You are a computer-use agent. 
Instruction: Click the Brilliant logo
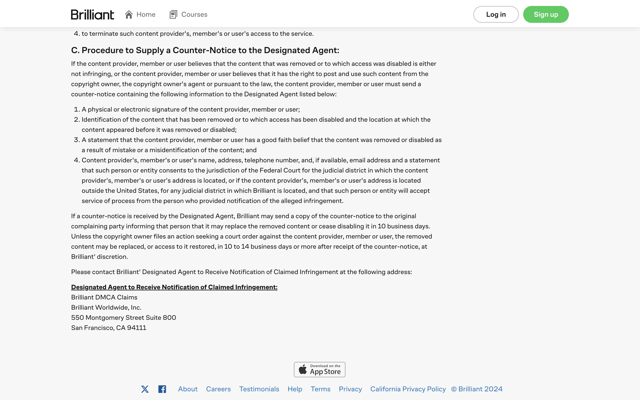[92, 15]
